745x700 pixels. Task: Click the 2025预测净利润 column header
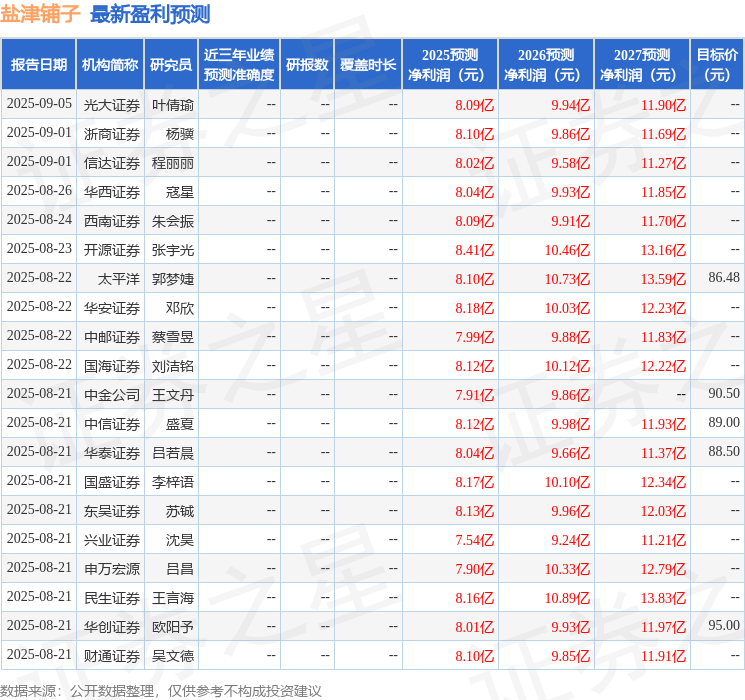(450, 65)
